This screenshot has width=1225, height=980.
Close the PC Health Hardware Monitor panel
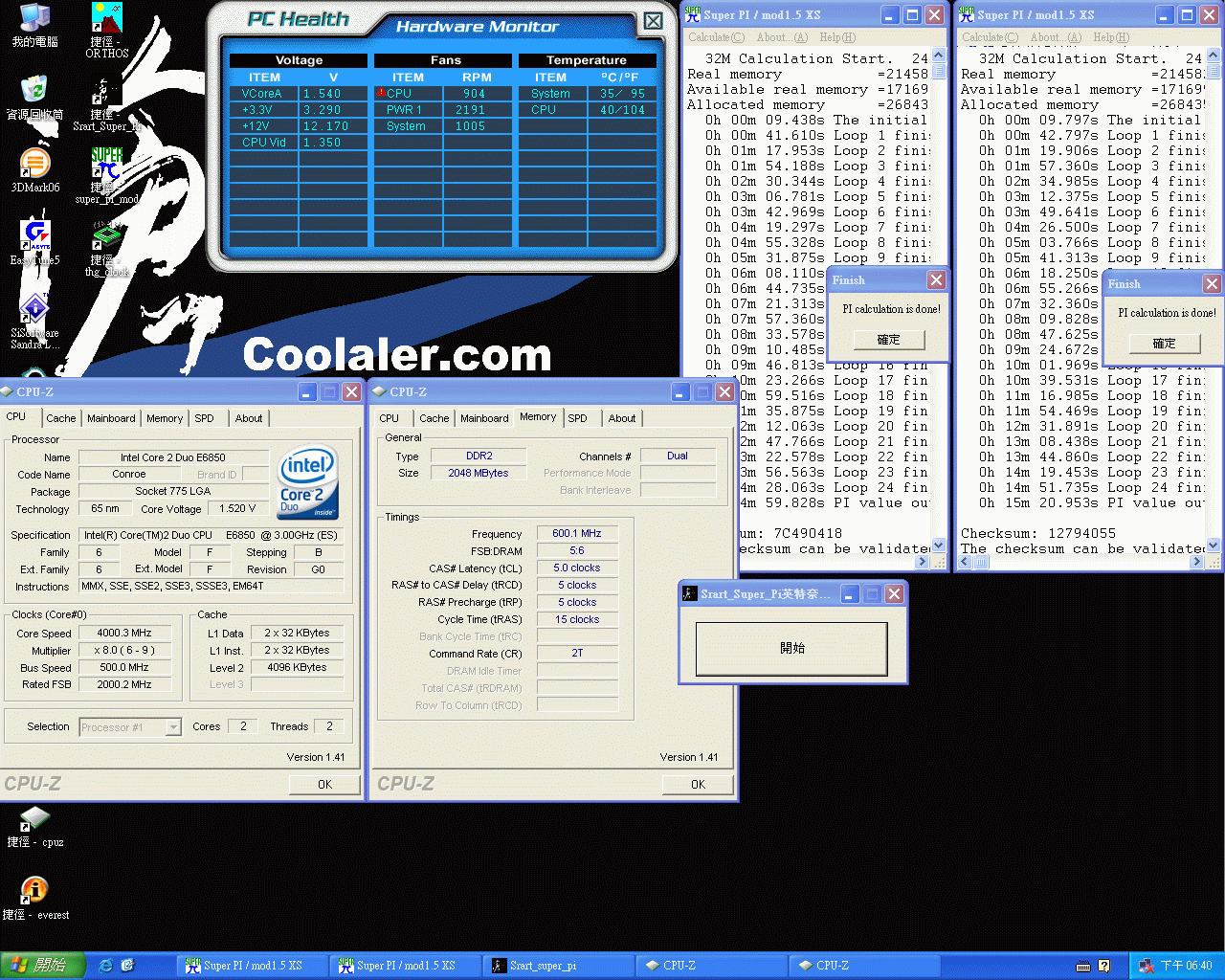(x=653, y=21)
